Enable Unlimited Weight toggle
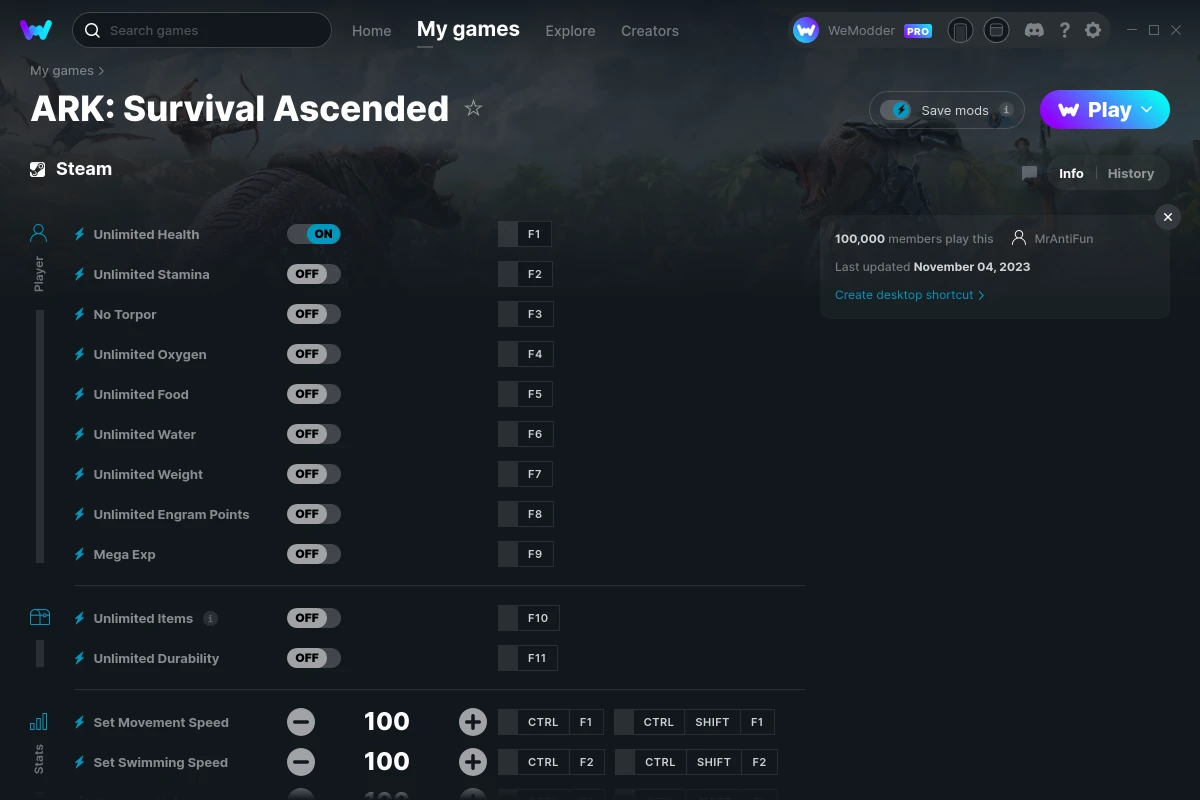Image resolution: width=1200 pixels, height=800 pixels. pyautogui.click(x=314, y=474)
